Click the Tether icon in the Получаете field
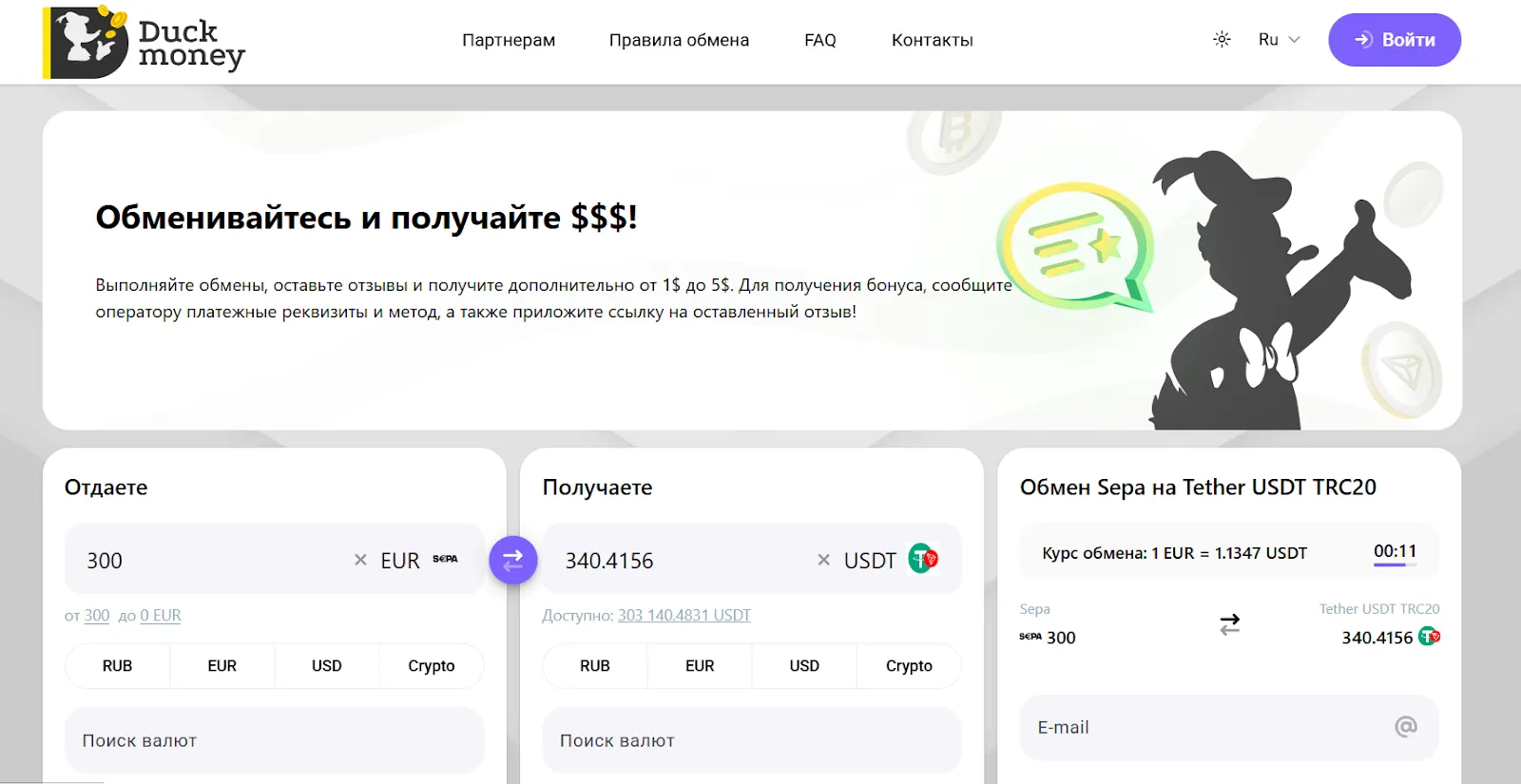This screenshot has height=784, width=1521. coord(923,559)
